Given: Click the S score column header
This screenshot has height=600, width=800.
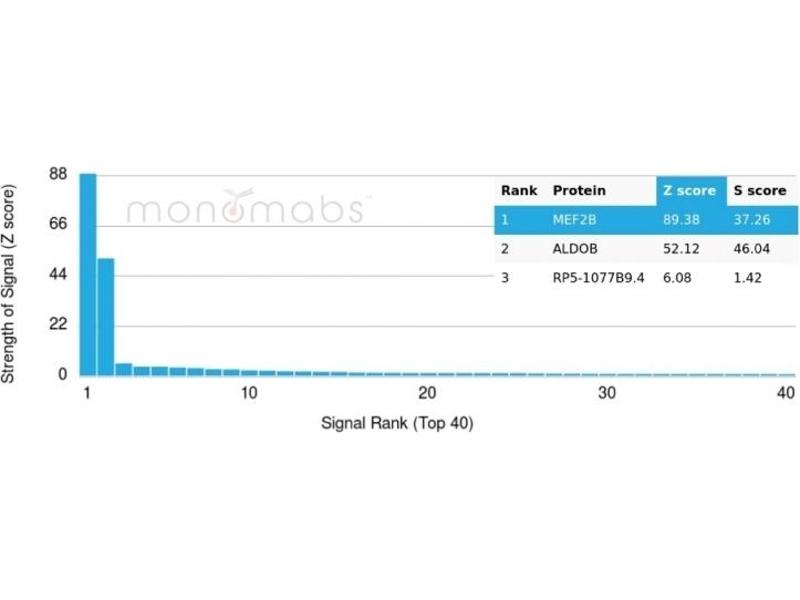Looking at the screenshot, I should pyautogui.click(x=760, y=190).
